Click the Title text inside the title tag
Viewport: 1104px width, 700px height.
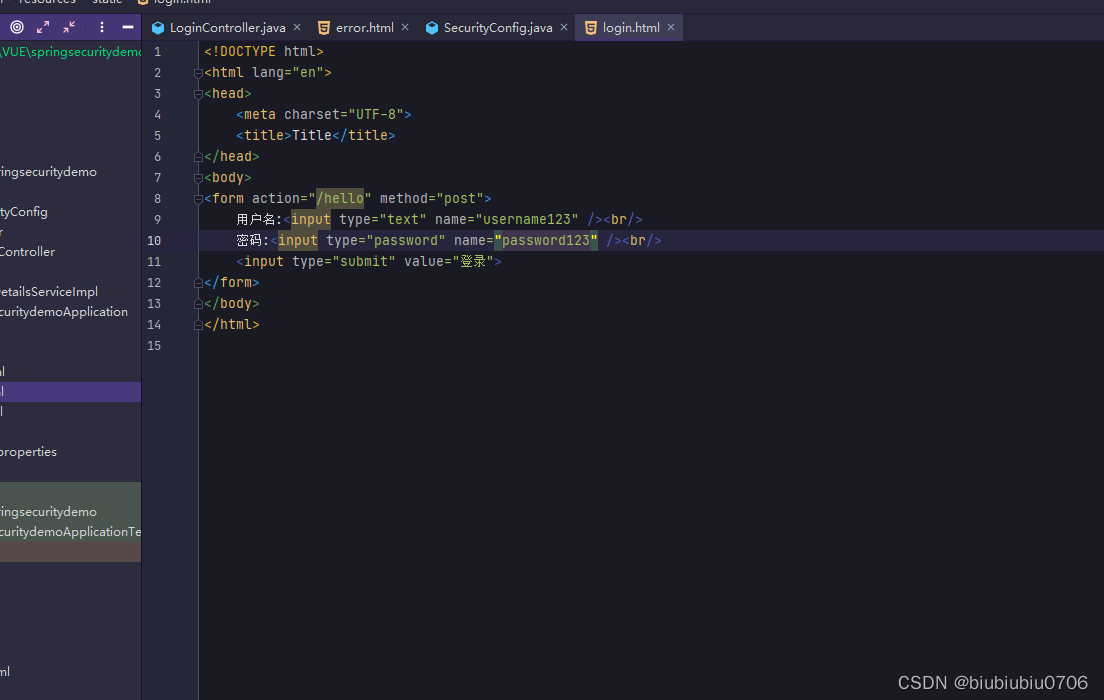pos(312,135)
